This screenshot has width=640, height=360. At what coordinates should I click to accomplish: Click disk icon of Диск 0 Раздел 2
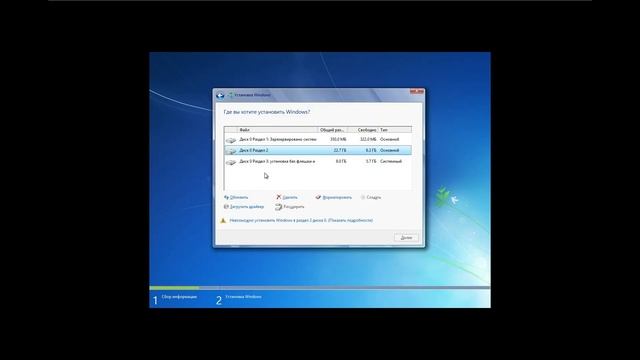[x=231, y=151]
